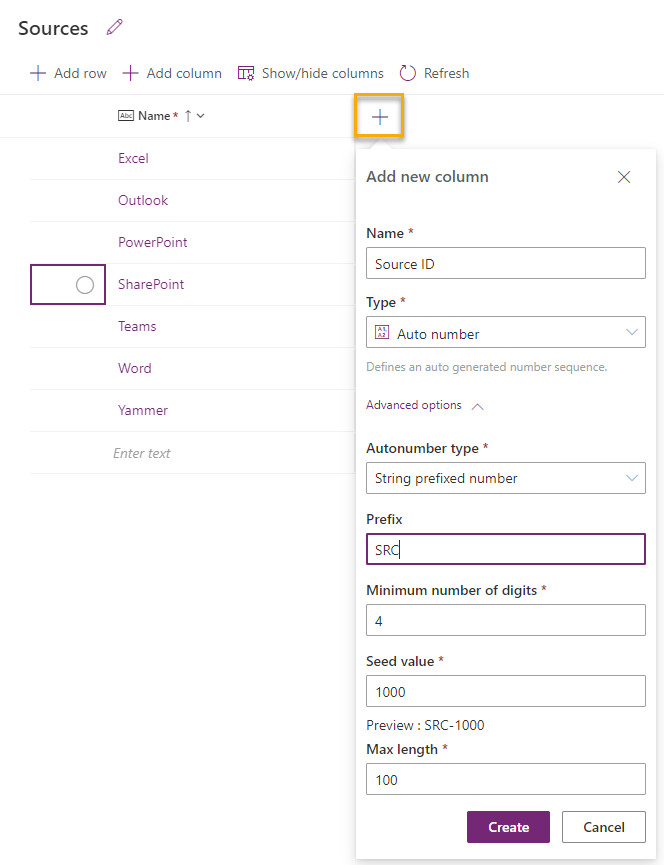The image size is (664, 865).
Task: Click the Add row toolbar button
Action: pos(68,73)
